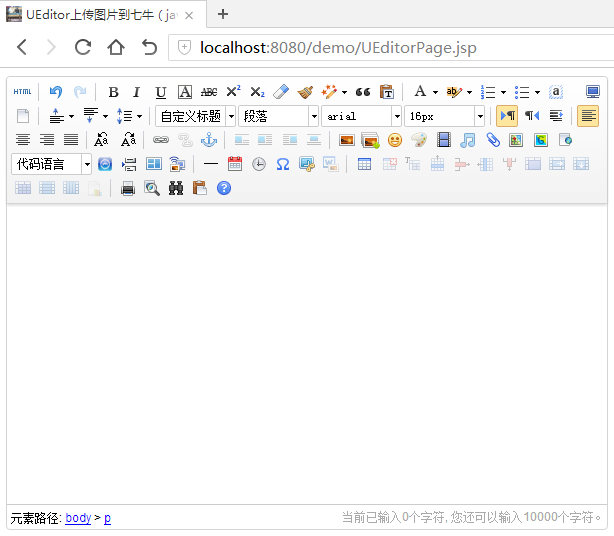Go to browser home page
614x536 pixels.
(116, 47)
